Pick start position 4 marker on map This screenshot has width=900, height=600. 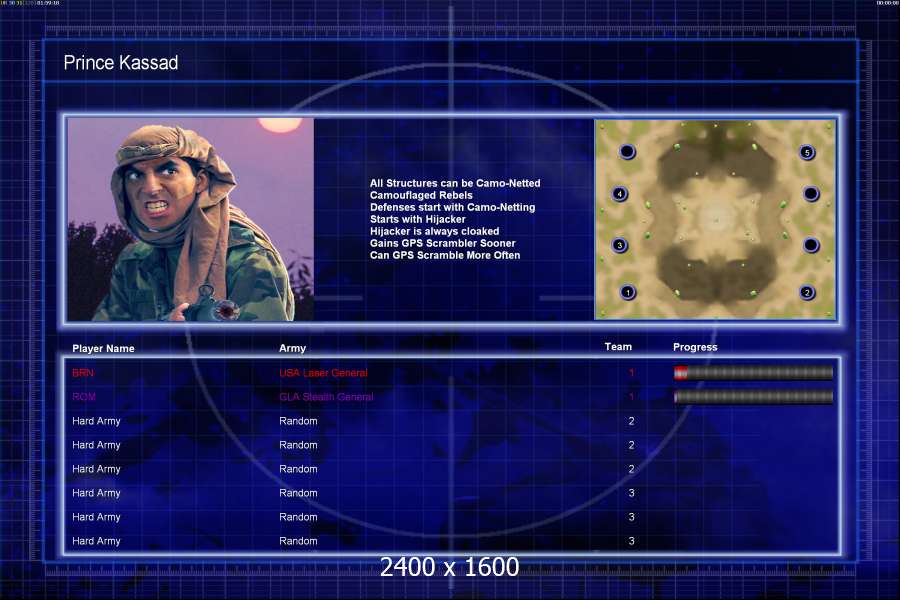pyautogui.click(x=619, y=194)
